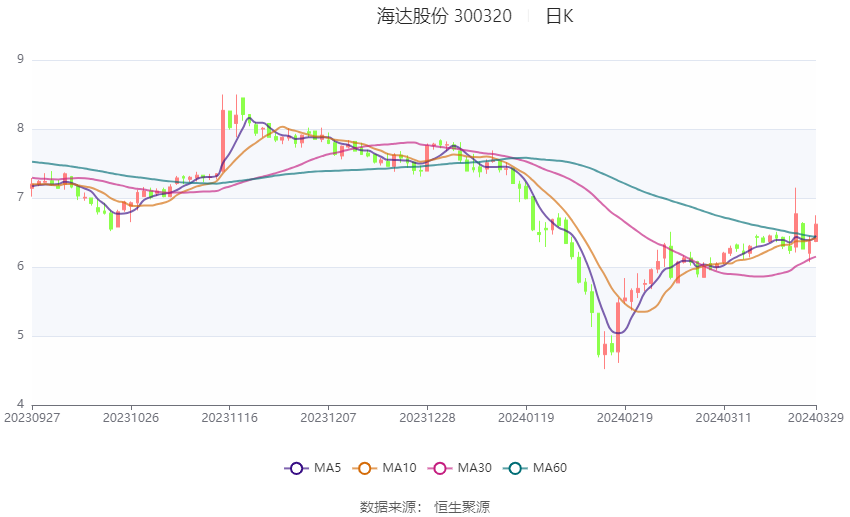Toggle the MA5 legend marker
This screenshot has height=517, width=850.
pyautogui.click(x=295, y=467)
